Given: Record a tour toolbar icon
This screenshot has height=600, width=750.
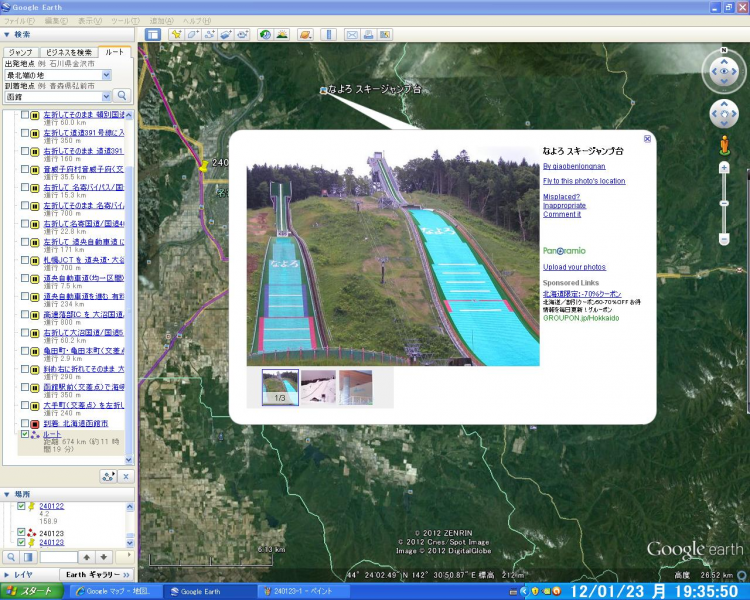Looking at the screenshot, I should (x=243, y=34).
